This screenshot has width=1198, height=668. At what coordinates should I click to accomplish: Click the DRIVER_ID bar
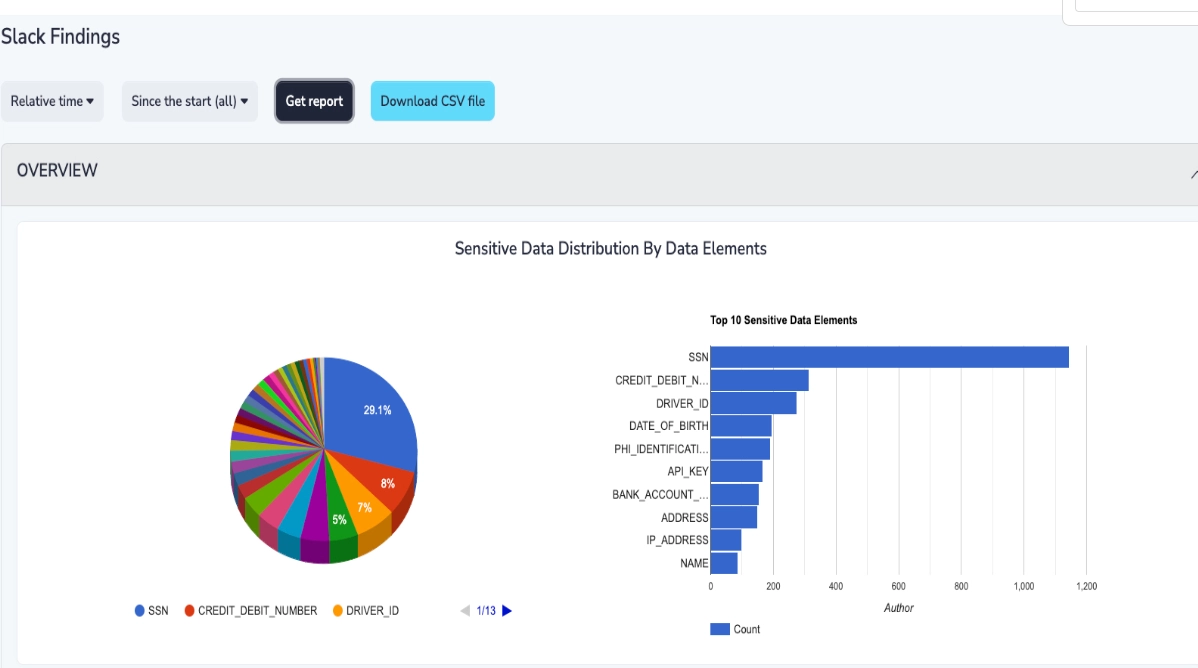[x=753, y=403]
